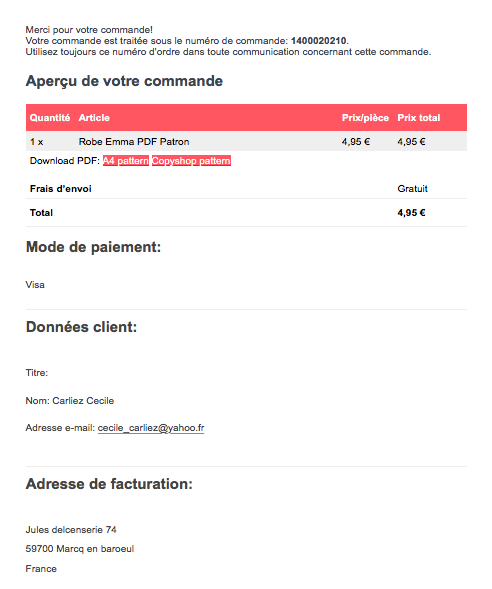Screen dimensions: 492x589
Task: Select the Robe Emma PDF Patron item
Action: (x=134, y=142)
